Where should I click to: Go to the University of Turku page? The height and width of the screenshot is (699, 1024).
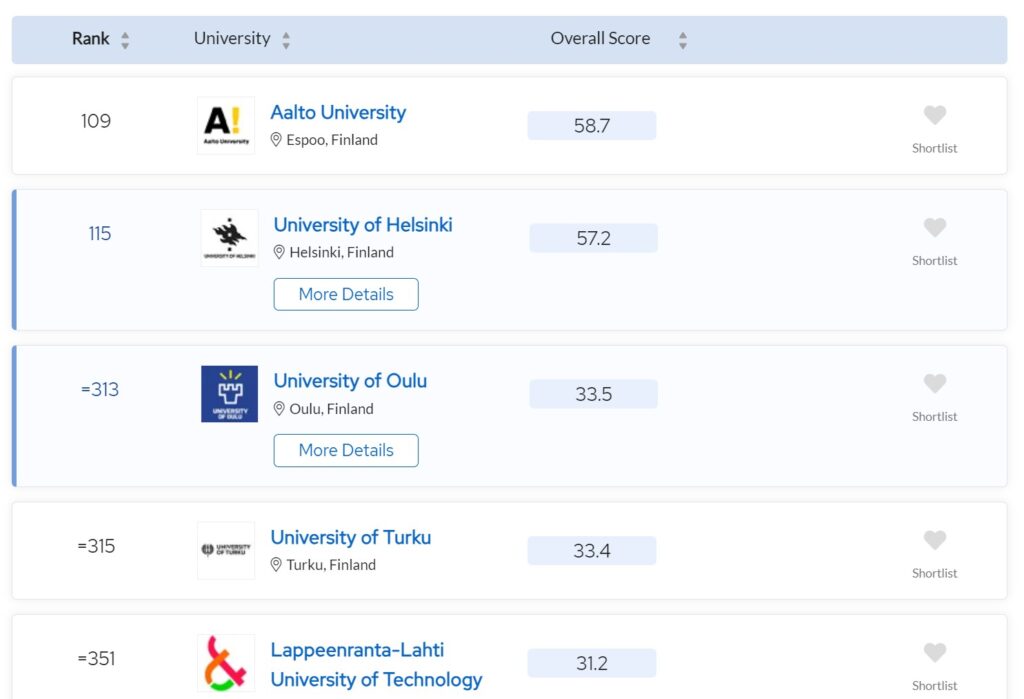pos(350,537)
